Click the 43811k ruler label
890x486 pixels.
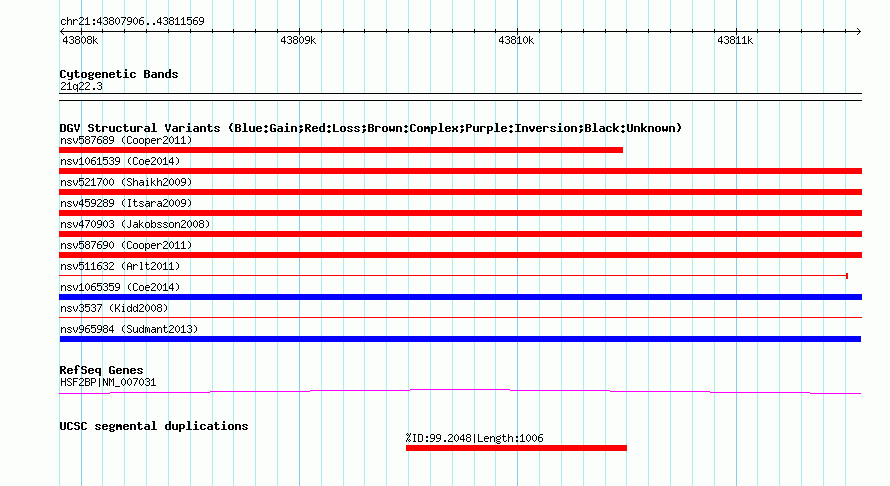tap(735, 40)
